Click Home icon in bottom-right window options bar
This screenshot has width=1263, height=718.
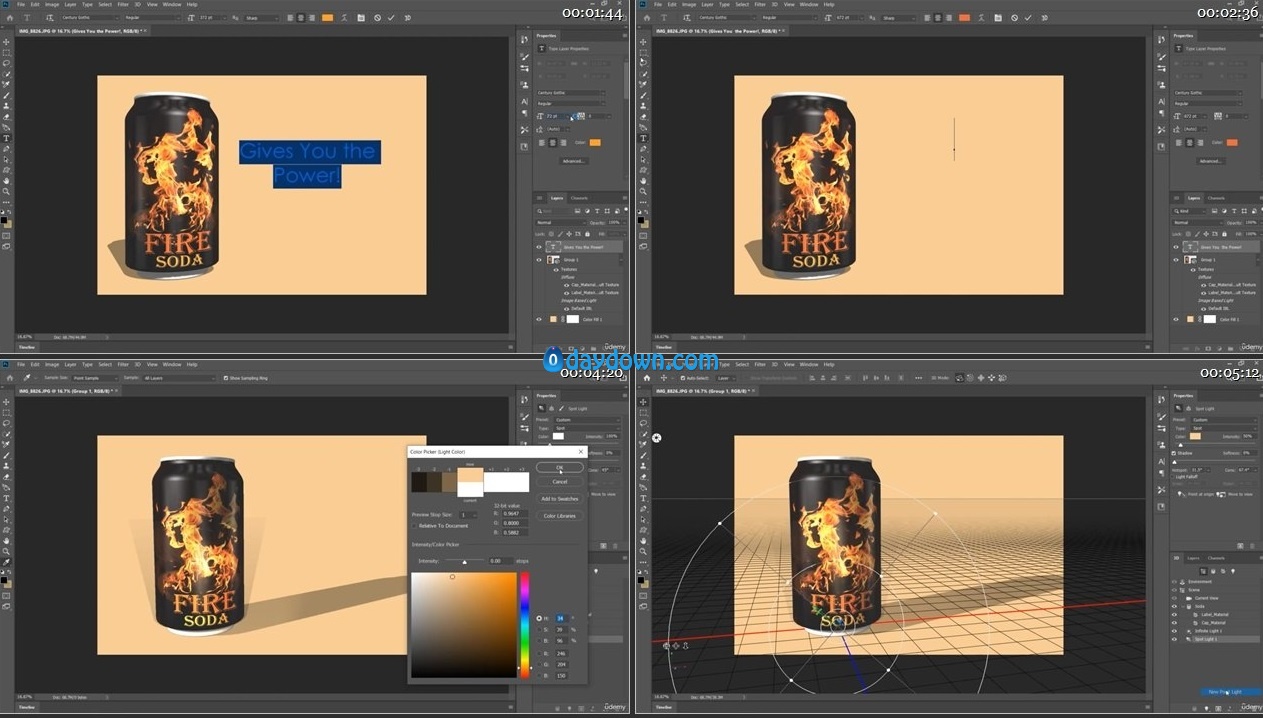point(647,378)
